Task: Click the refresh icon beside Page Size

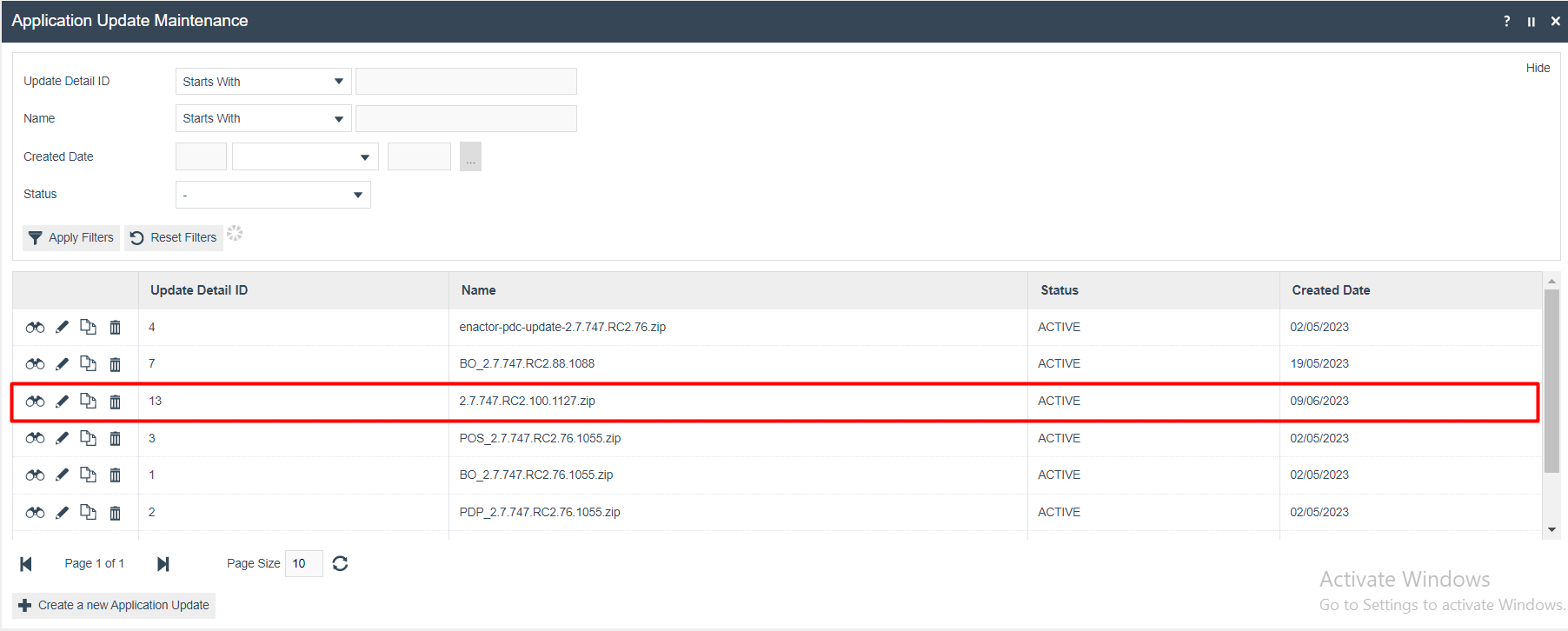Action: 340,564
